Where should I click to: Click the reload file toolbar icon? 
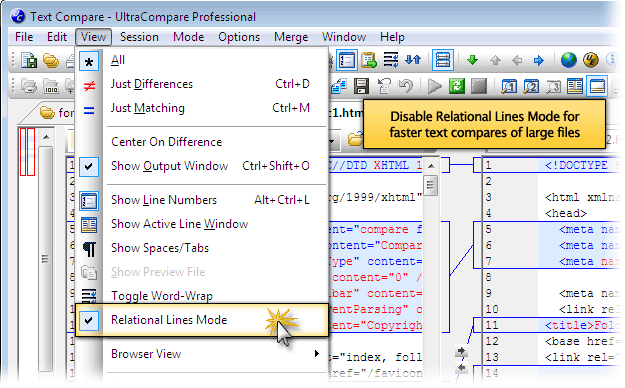point(383,86)
